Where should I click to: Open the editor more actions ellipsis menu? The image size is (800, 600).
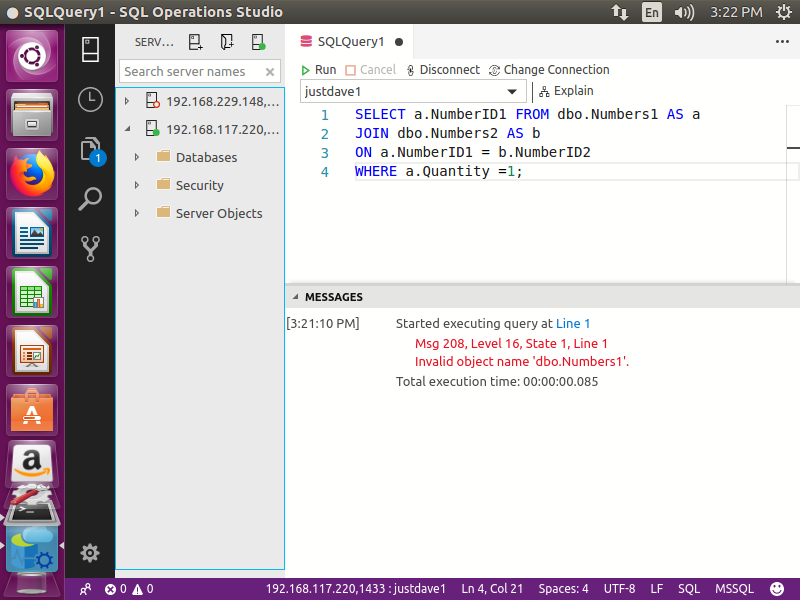782,42
